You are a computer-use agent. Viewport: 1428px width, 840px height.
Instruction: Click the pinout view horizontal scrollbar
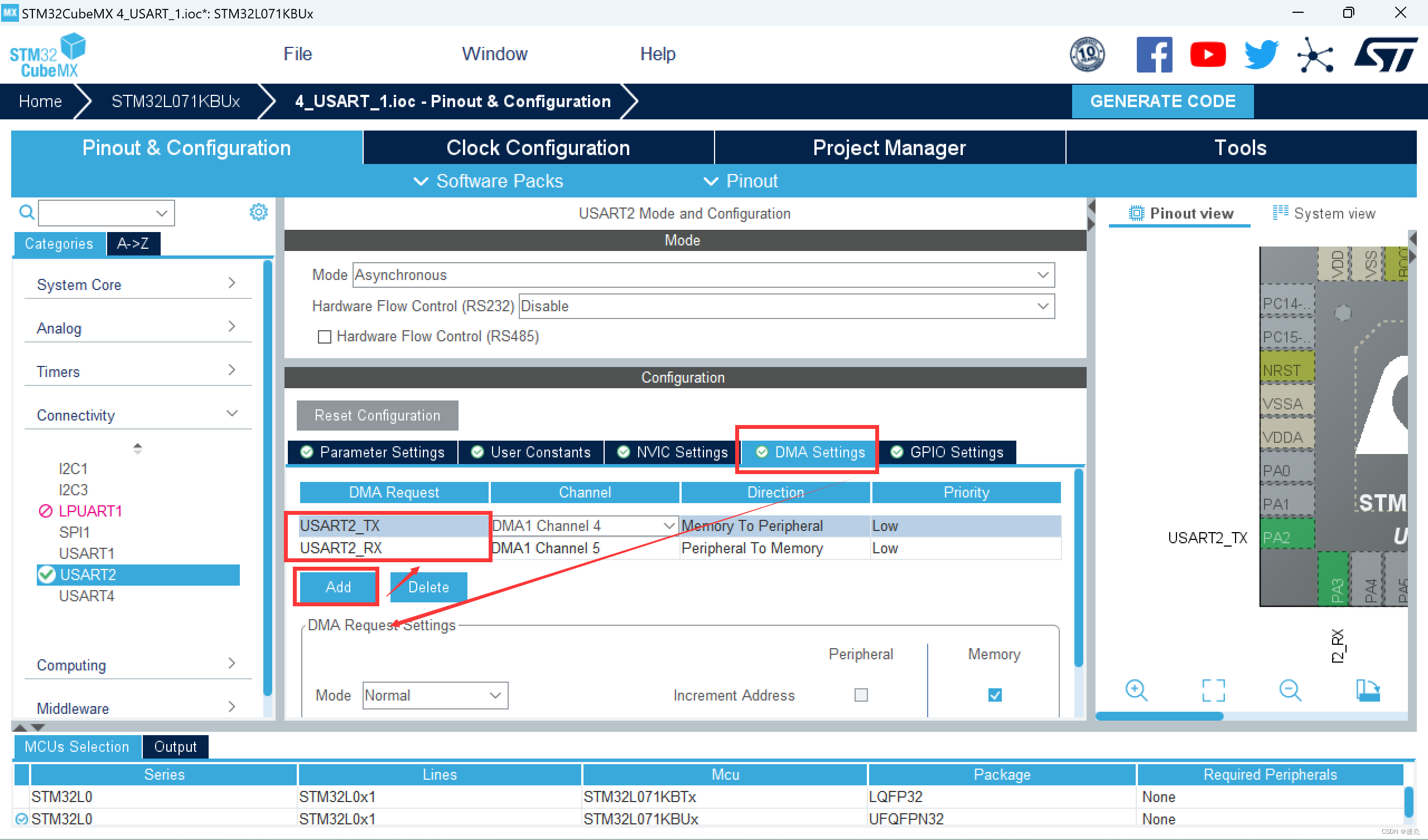pos(1160,716)
